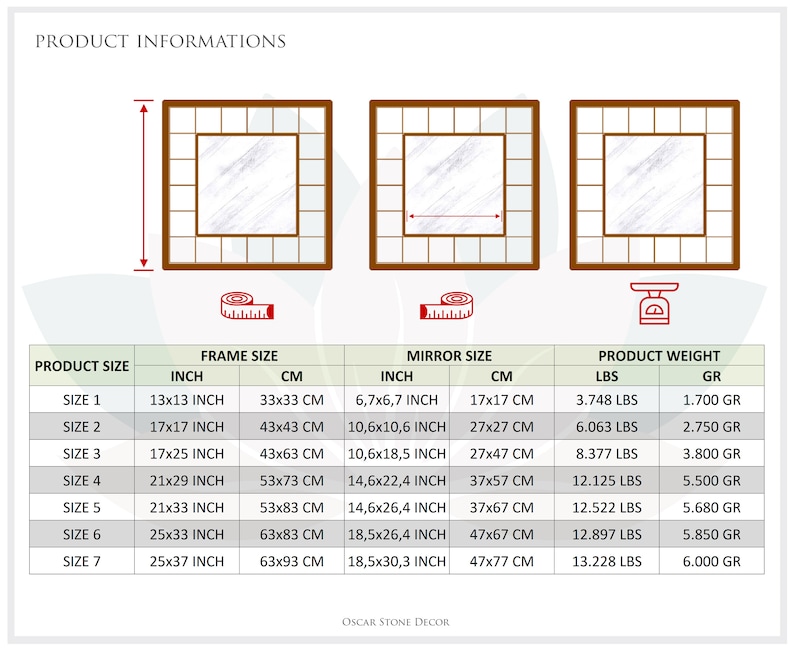
Task: Click the 25x33 INCH cell
Action: pos(187,534)
